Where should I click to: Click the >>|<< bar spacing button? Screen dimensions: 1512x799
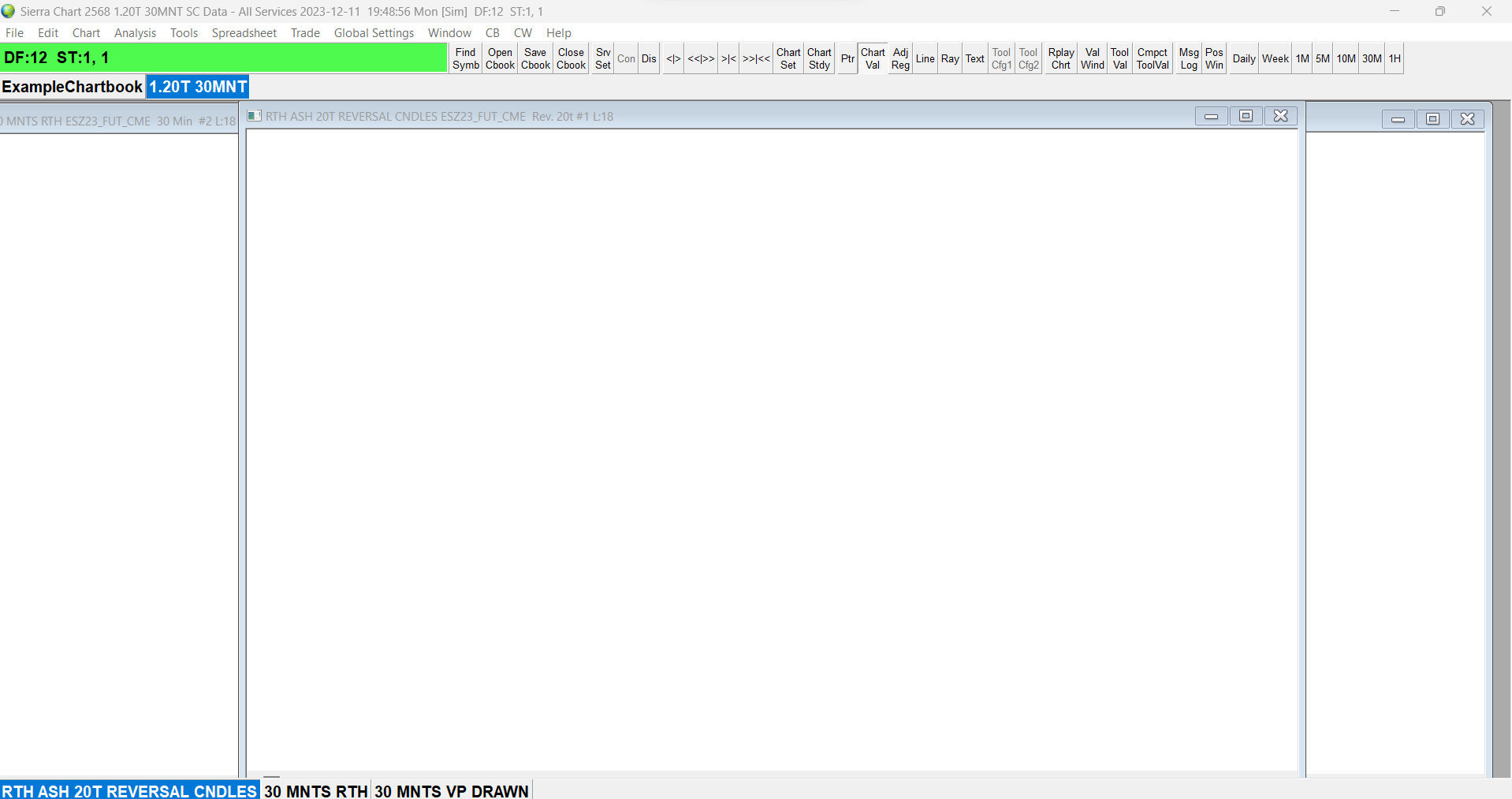[x=756, y=58]
